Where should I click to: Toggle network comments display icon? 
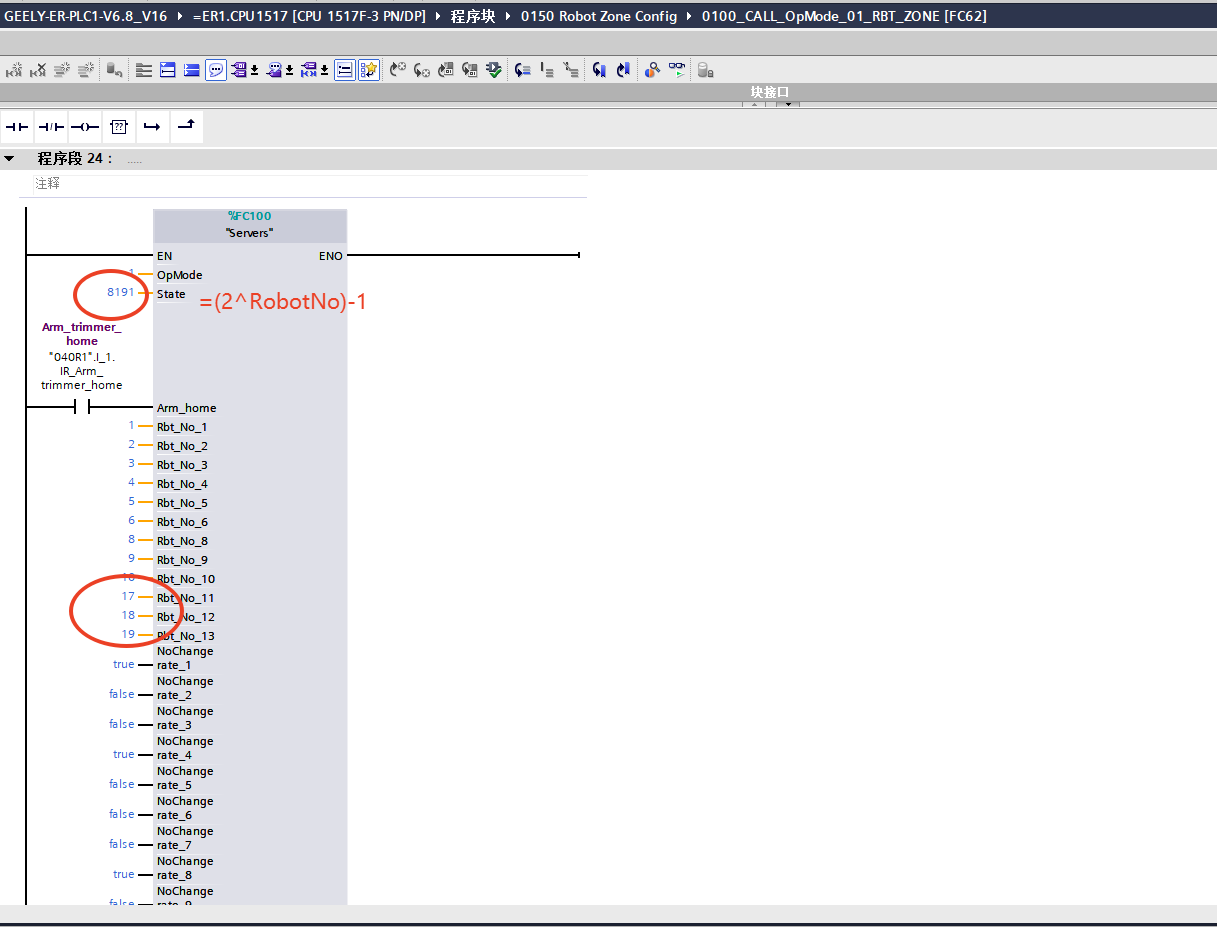point(216,70)
